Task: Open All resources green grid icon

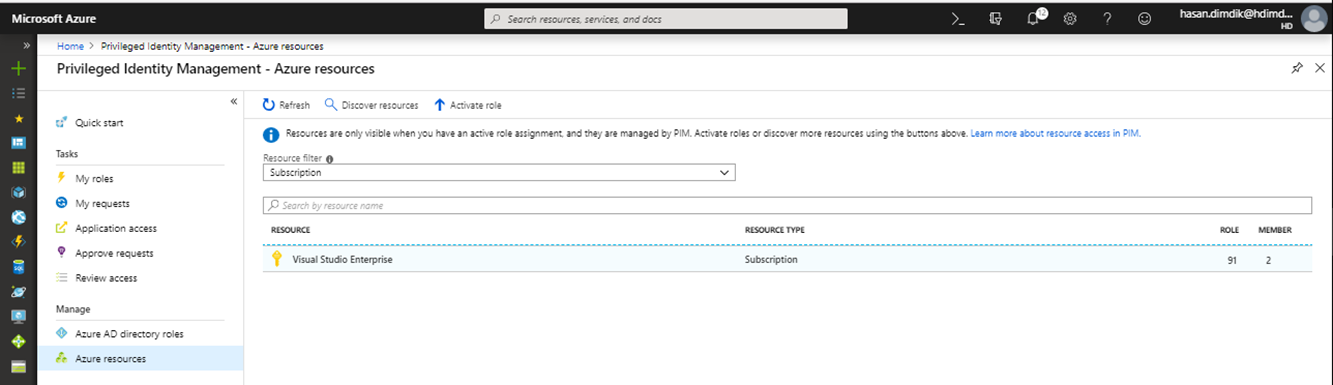Action: click(18, 167)
